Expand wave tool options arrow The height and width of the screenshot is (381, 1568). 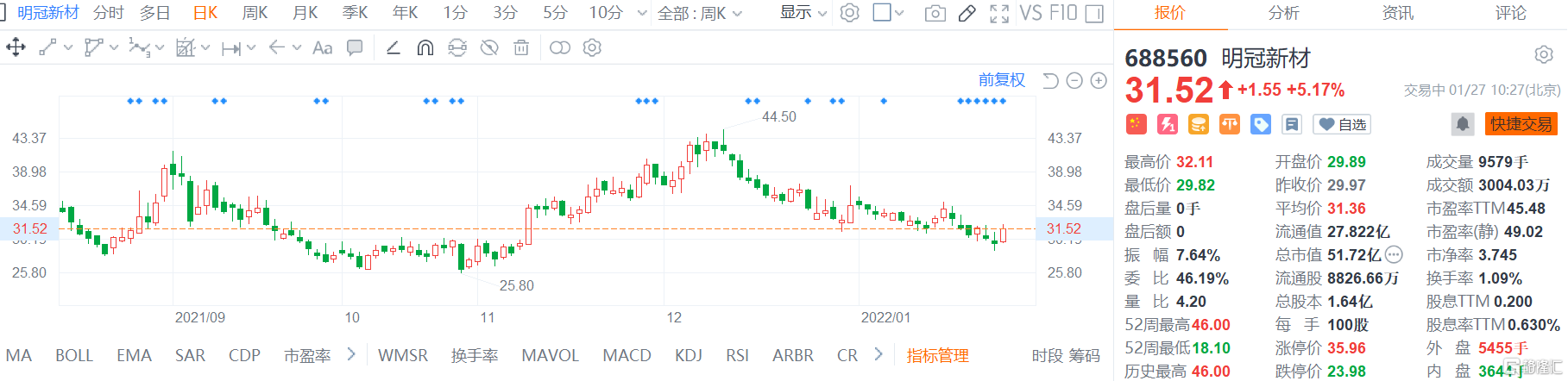[160, 47]
